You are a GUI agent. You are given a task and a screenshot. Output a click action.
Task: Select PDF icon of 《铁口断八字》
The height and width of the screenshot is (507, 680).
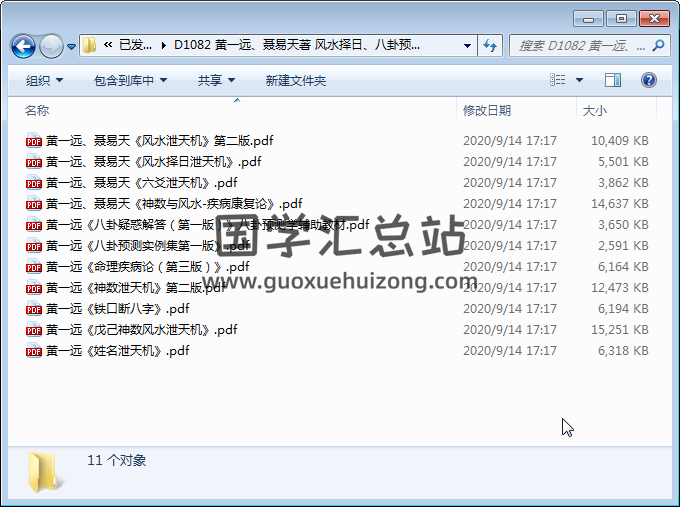coord(34,308)
